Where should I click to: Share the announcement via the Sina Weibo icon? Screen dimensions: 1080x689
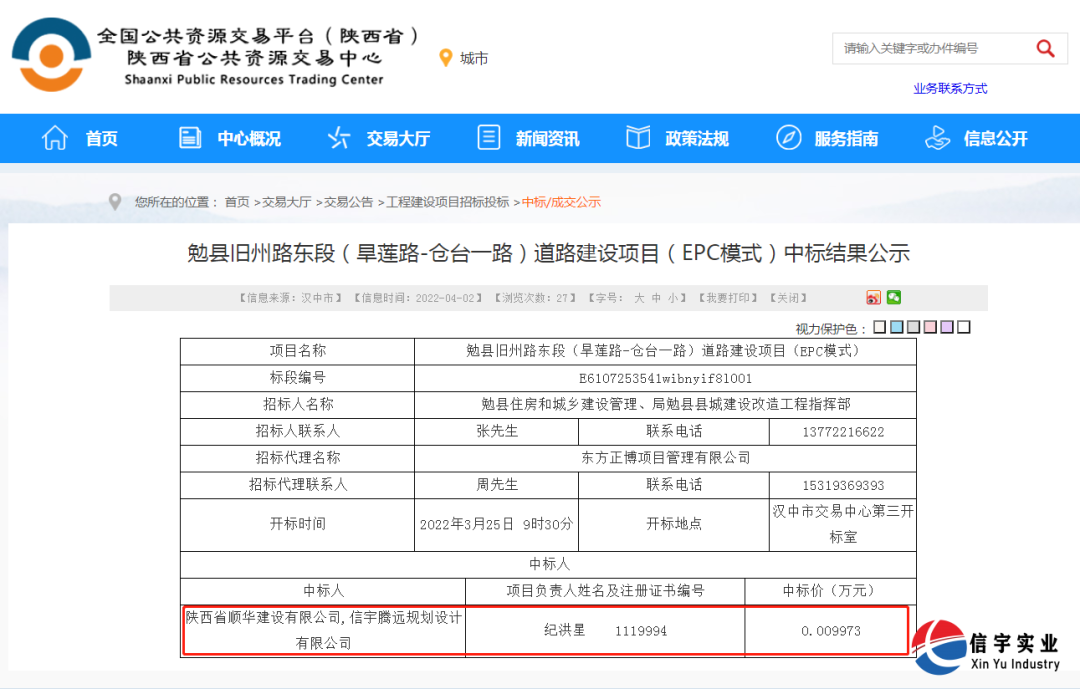(x=873, y=297)
